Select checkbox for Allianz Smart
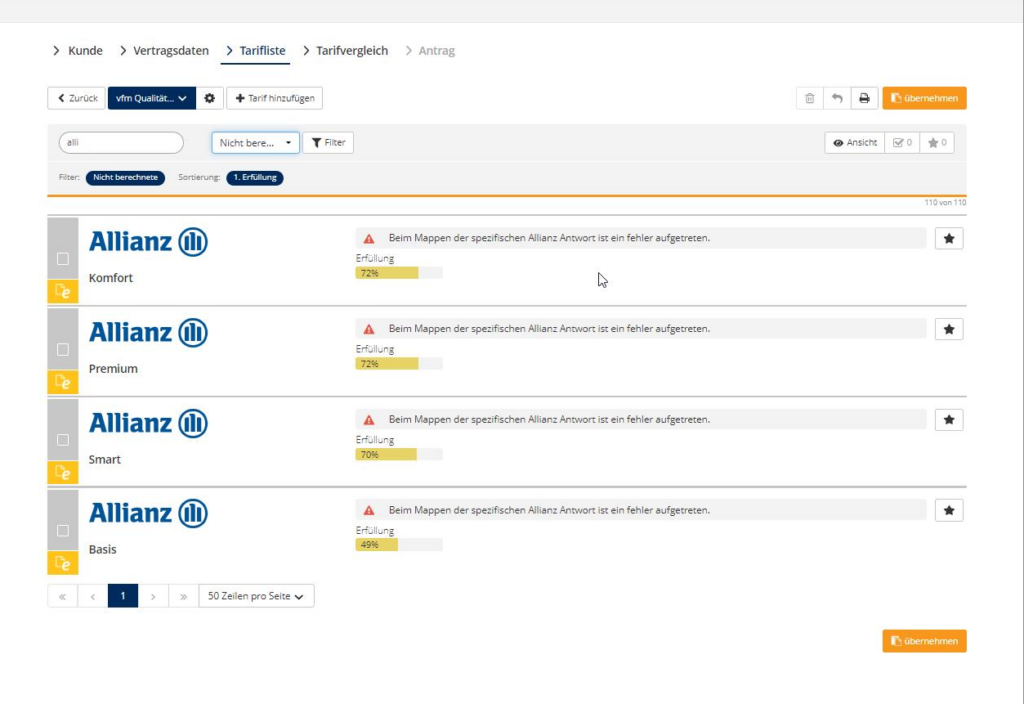Viewport: 1024px width, 704px height. (x=63, y=440)
